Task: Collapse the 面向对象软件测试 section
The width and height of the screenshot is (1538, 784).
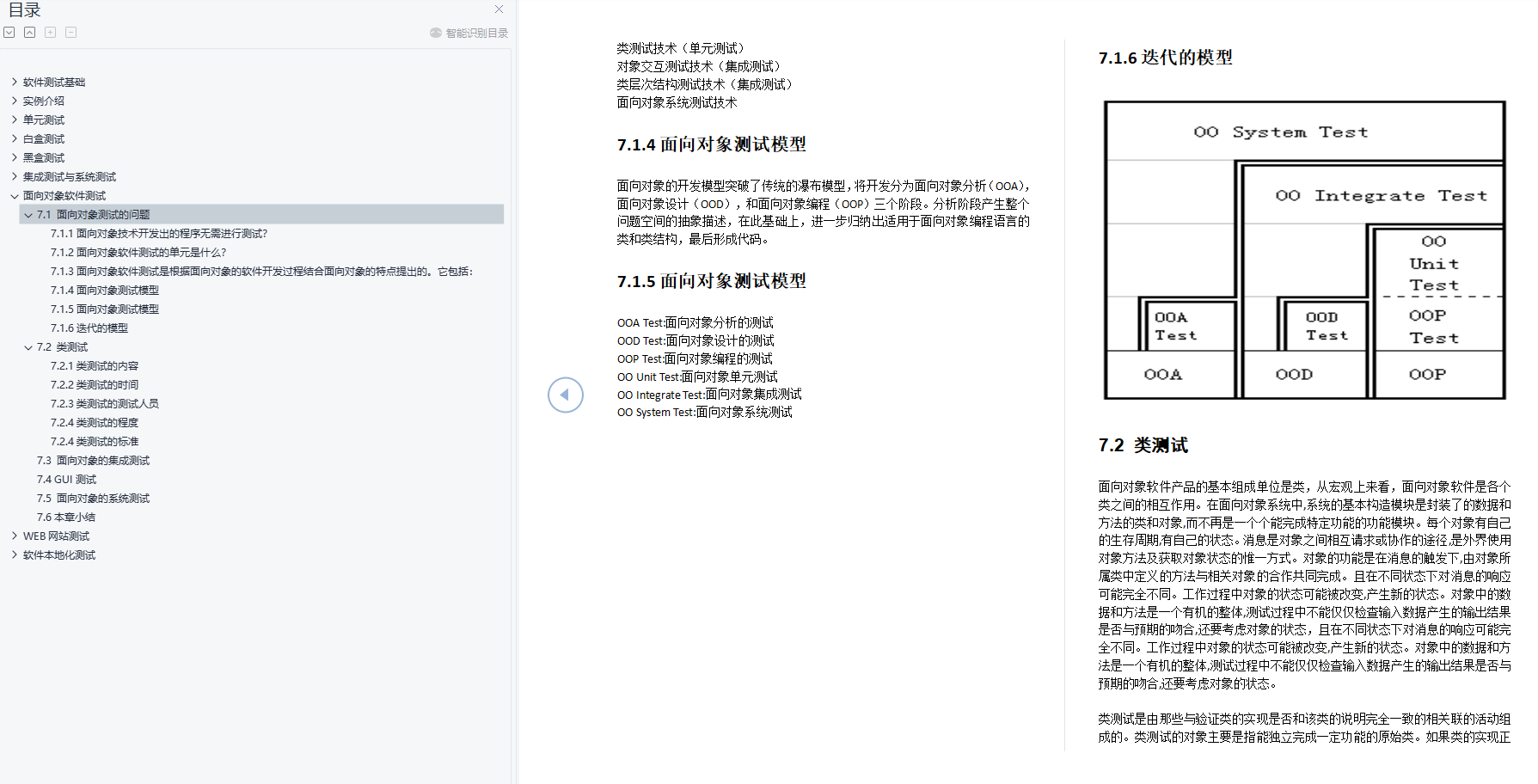Action: [x=14, y=195]
